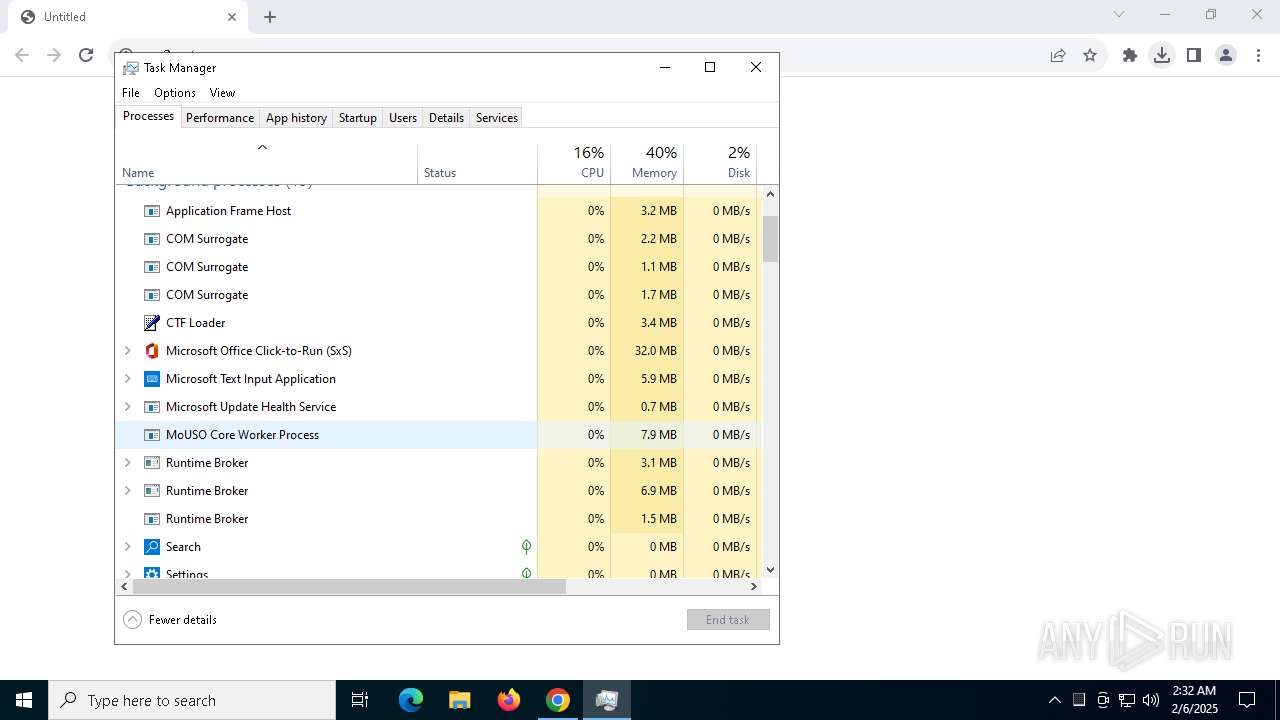
Task: Click the MoUSO Core Worker Process icon
Action: pos(152,435)
